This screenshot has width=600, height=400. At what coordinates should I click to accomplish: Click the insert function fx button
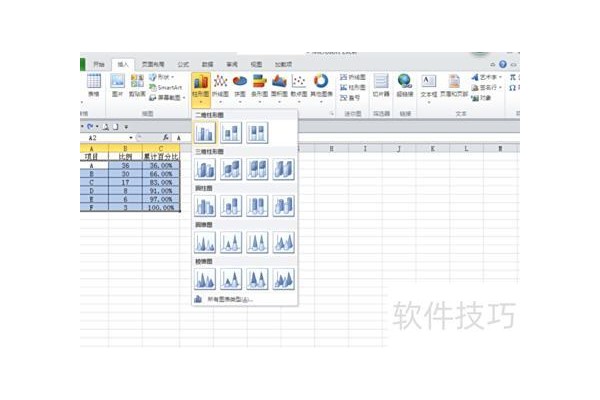coord(166,137)
